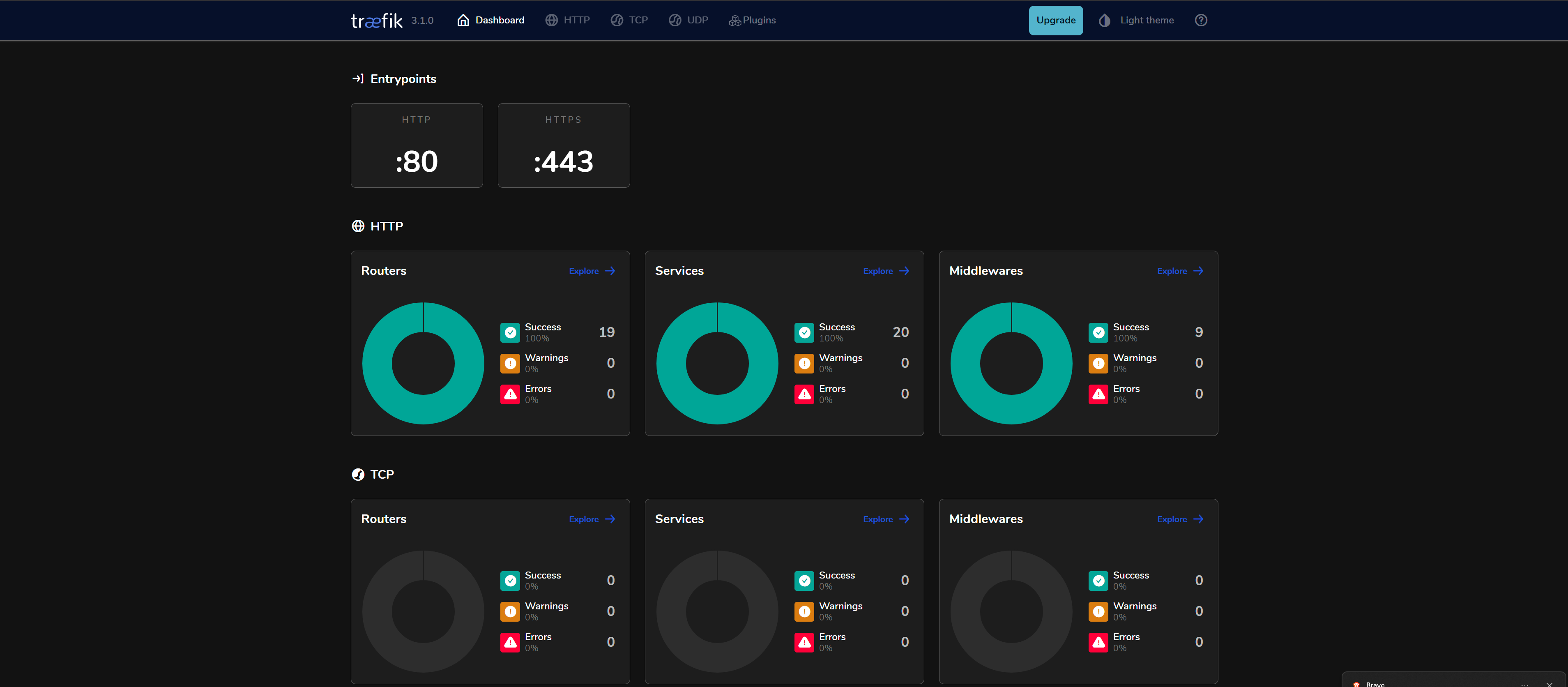Click the HTTP Services card title
1568x687 pixels.
tap(679, 271)
